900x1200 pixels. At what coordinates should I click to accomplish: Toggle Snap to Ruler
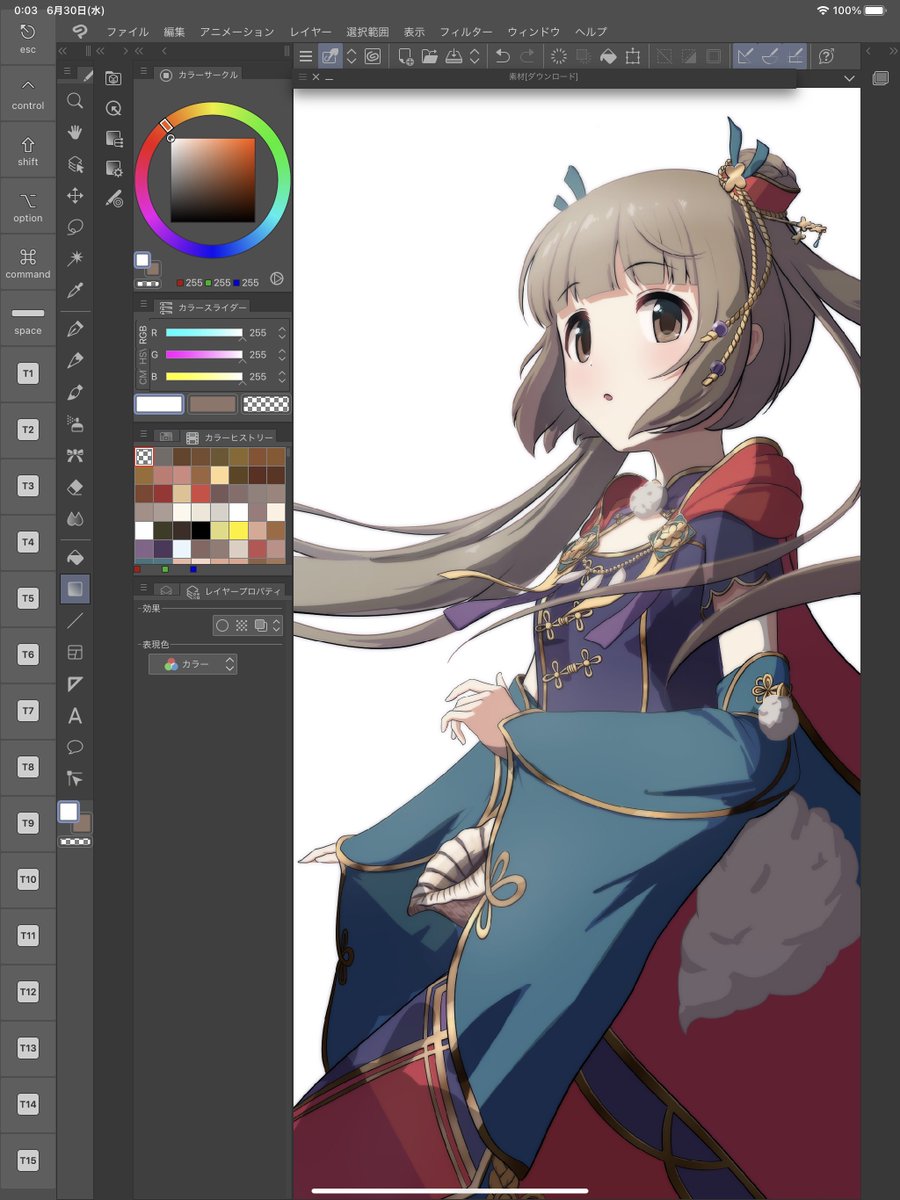745,56
